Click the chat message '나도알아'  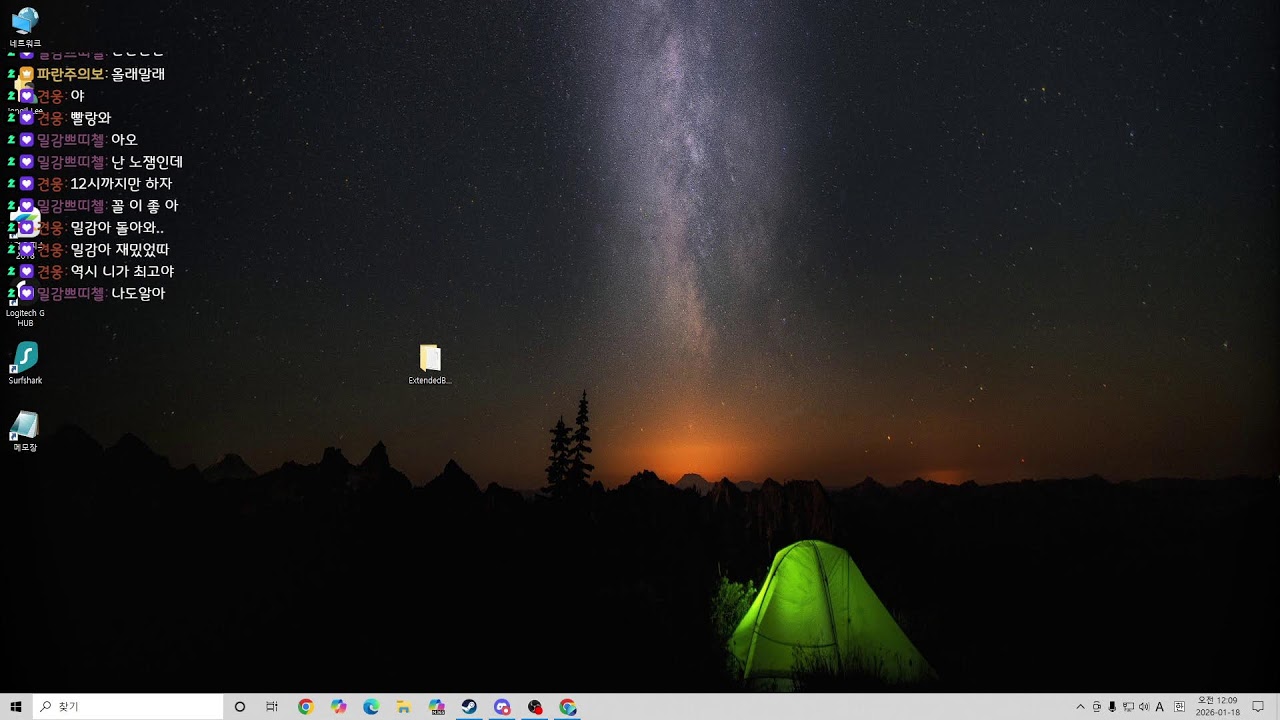coord(138,294)
